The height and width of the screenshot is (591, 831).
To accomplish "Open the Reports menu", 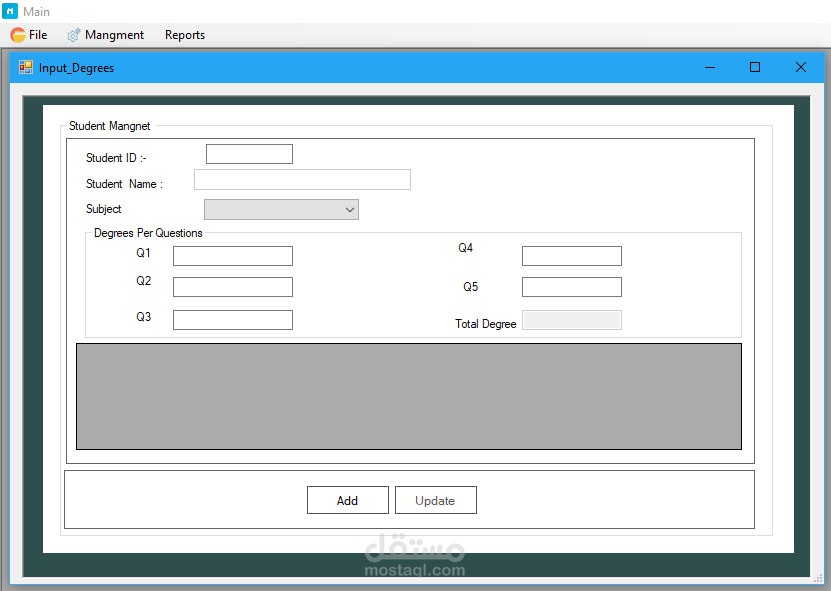I will tap(184, 35).
